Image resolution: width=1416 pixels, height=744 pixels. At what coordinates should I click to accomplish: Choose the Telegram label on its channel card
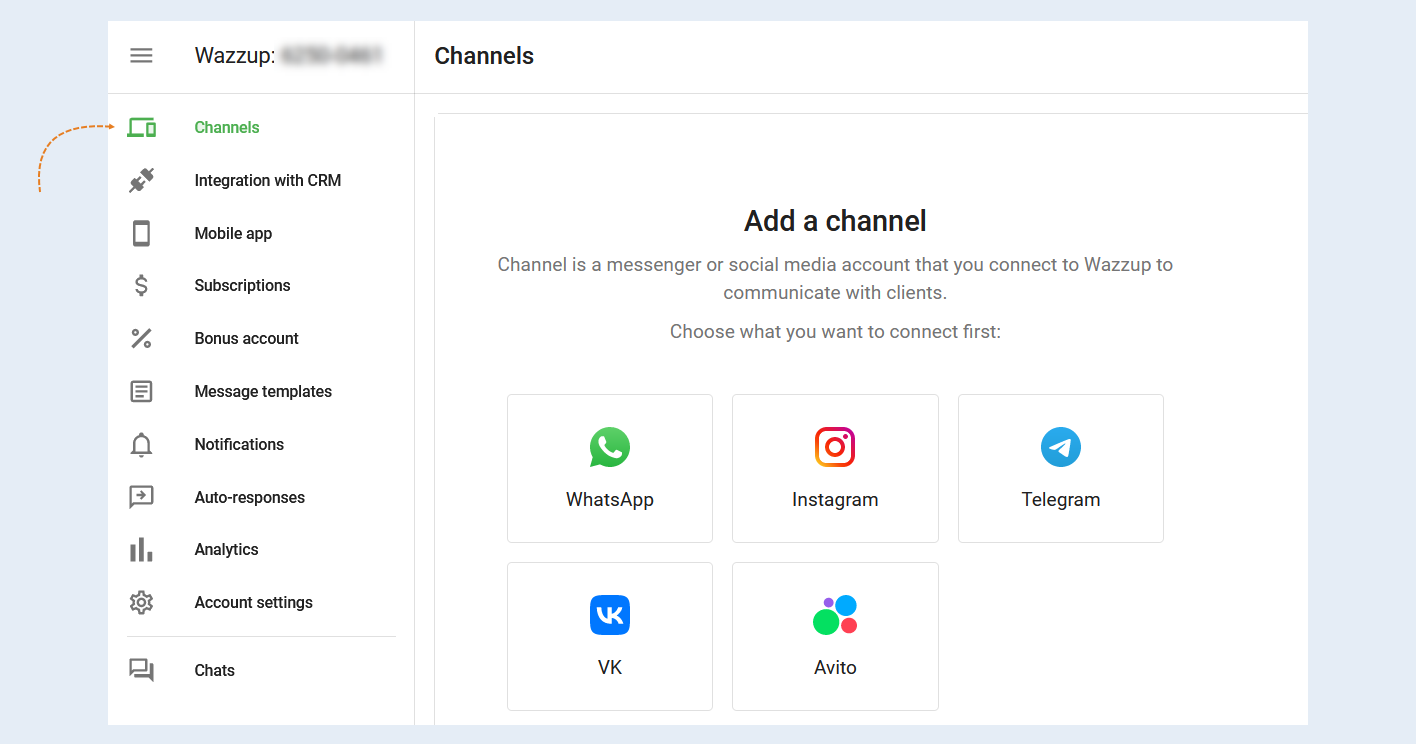click(1061, 500)
